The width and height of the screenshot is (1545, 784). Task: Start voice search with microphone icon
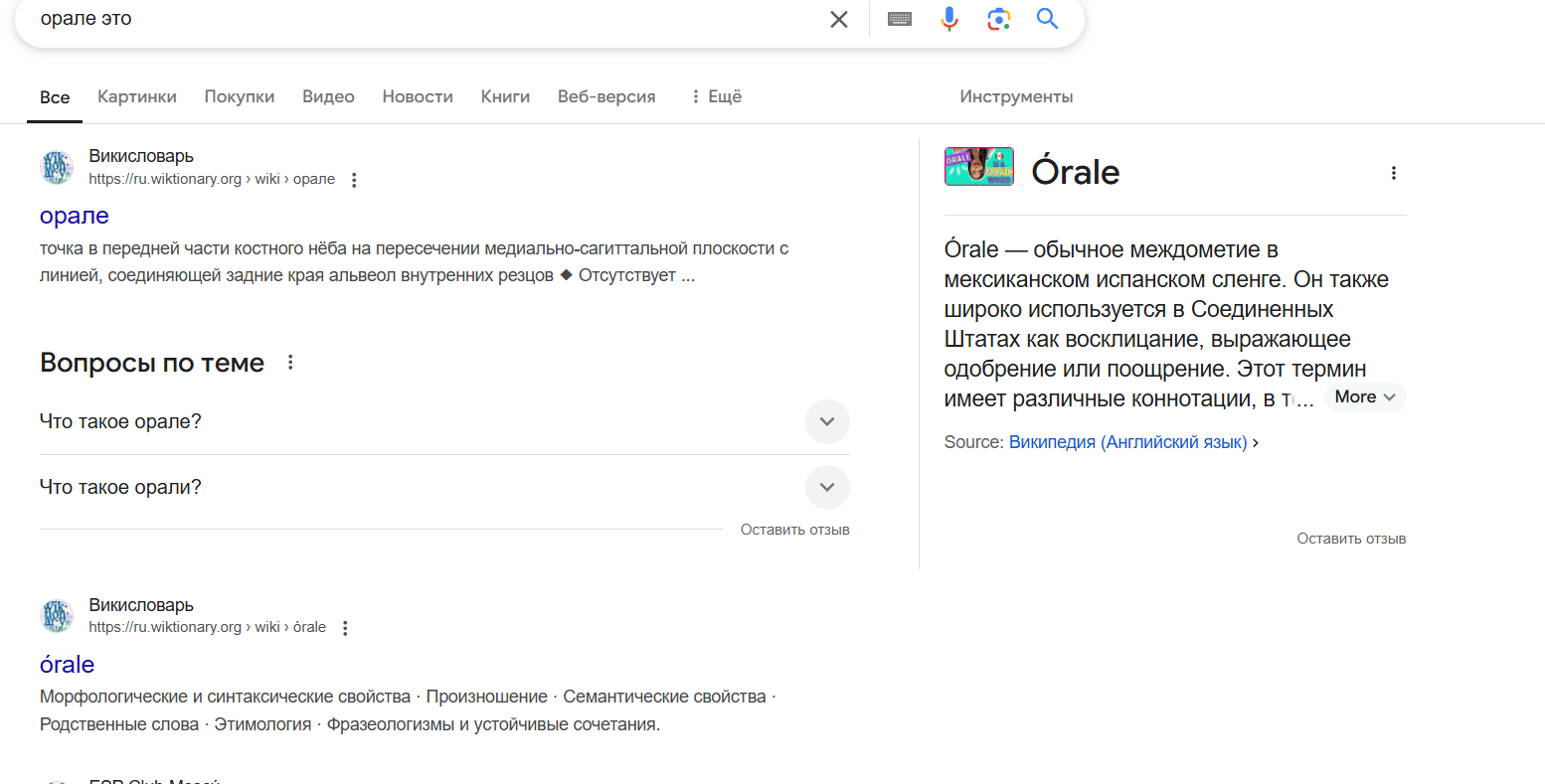click(x=949, y=19)
